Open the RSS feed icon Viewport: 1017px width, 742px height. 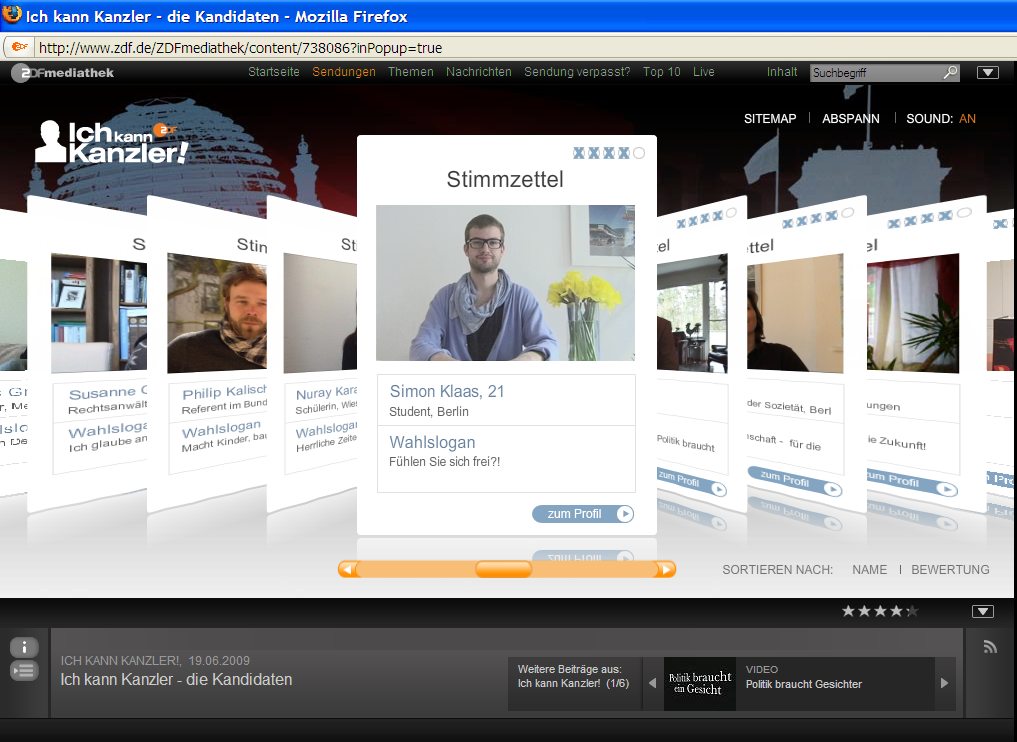[990, 646]
